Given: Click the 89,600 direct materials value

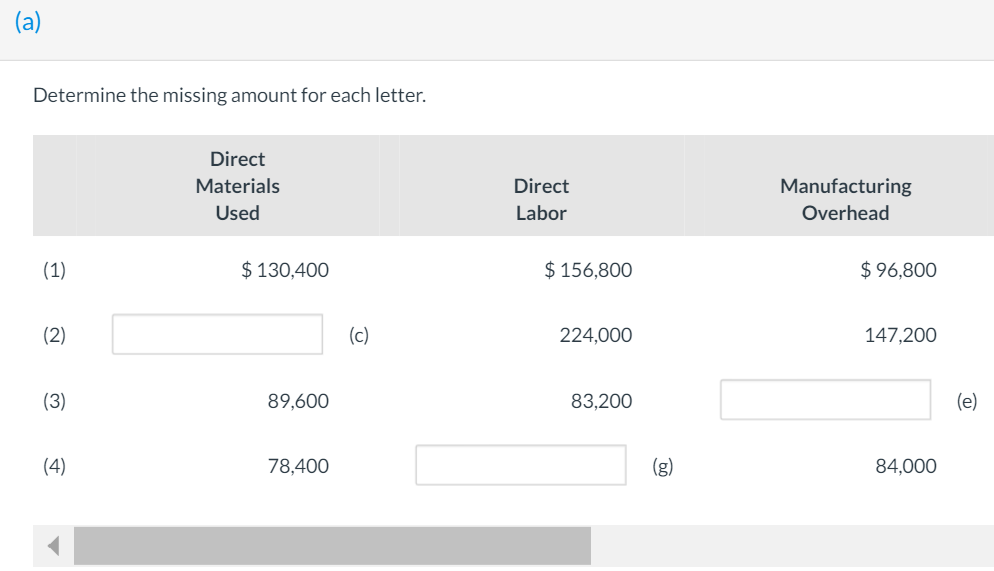Looking at the screenshot, I should 298,401.
